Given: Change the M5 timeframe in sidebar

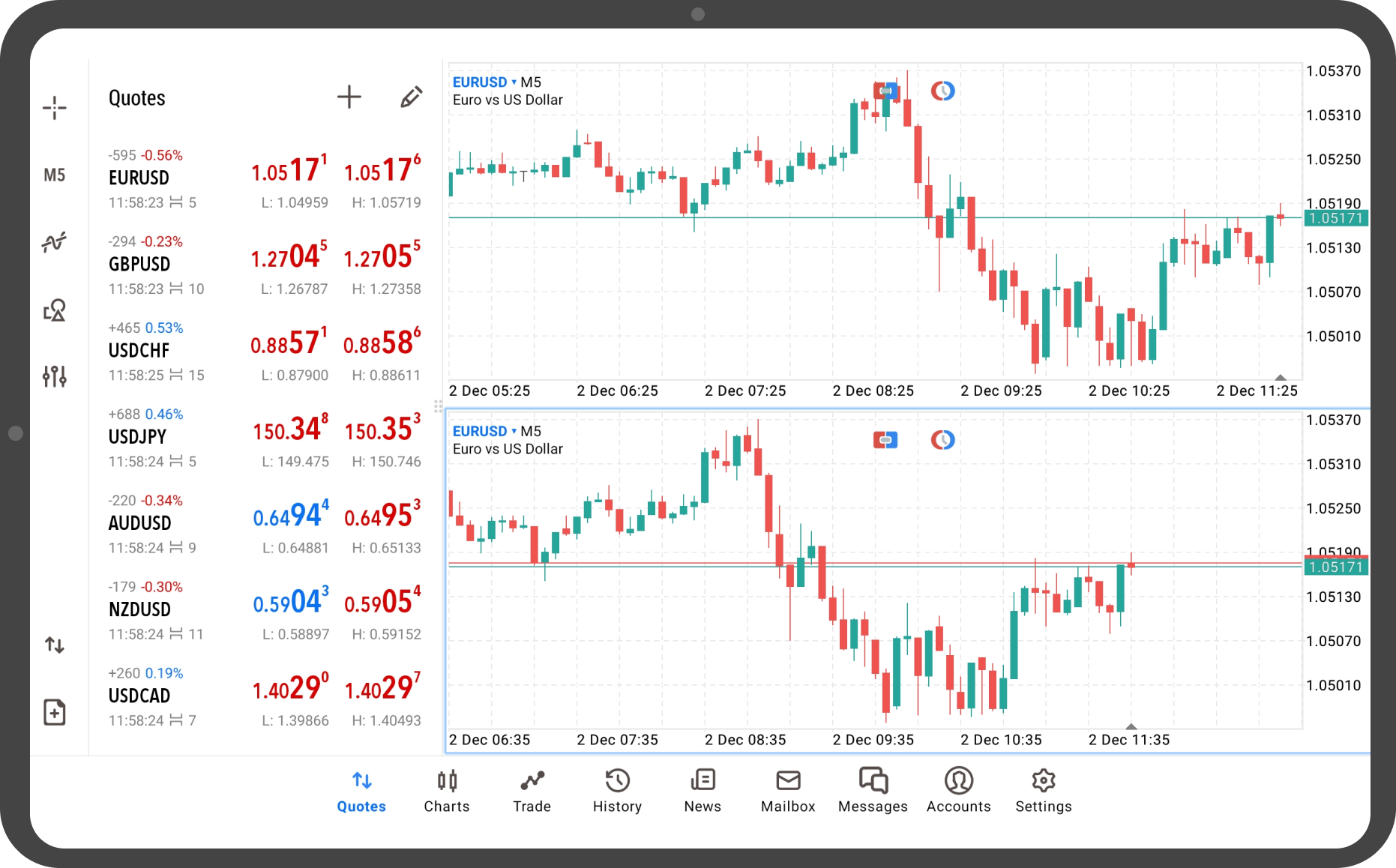Looking at the screenshot, I should click(x=54, y=175).
